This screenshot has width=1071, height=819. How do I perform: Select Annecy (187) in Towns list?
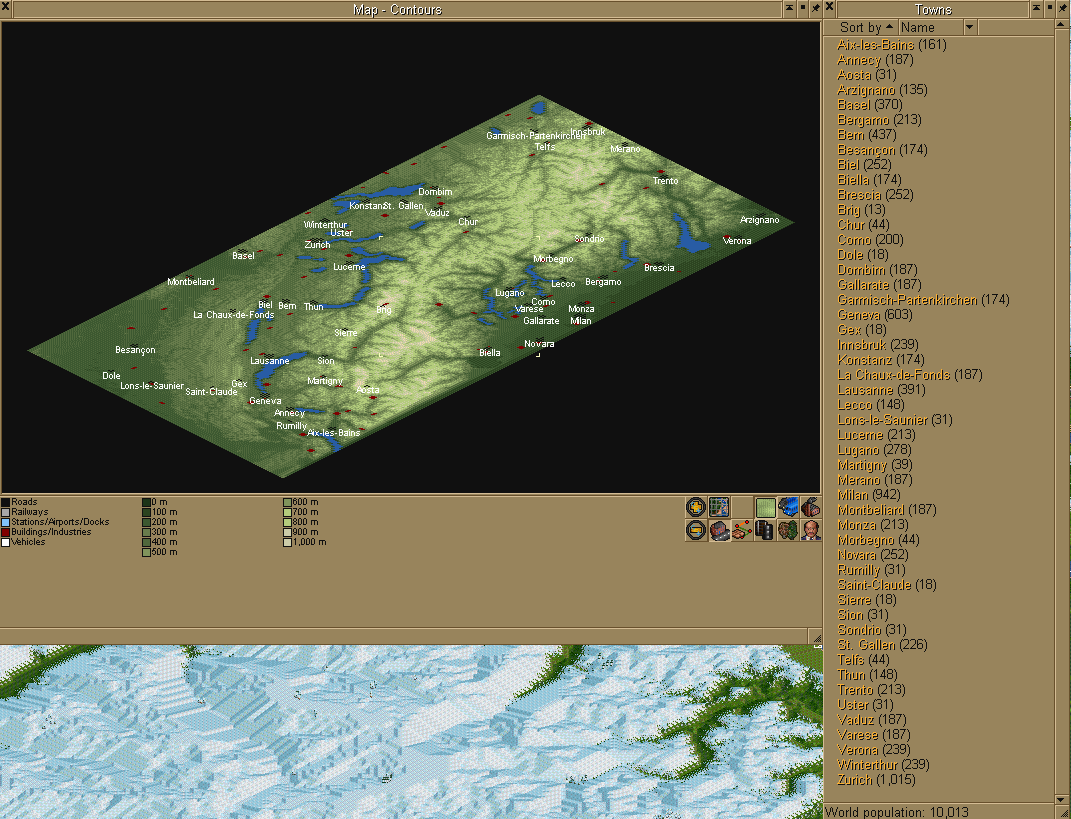(x=876, y=60)
